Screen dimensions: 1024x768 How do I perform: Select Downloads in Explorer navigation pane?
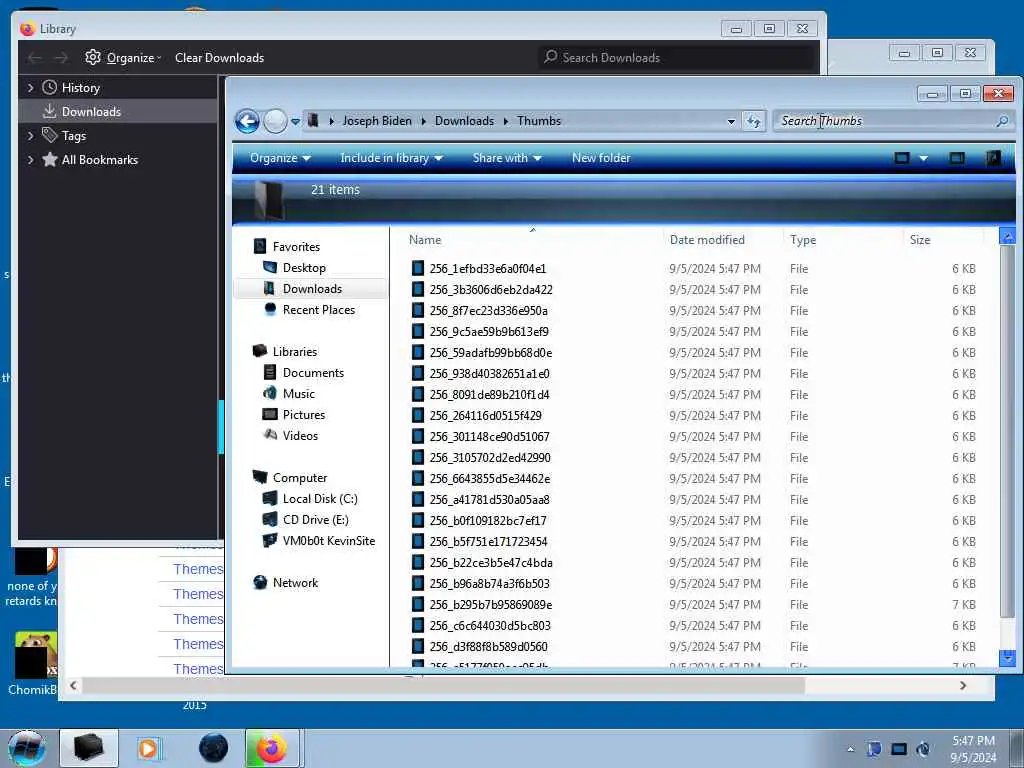(x=312, y=289)
